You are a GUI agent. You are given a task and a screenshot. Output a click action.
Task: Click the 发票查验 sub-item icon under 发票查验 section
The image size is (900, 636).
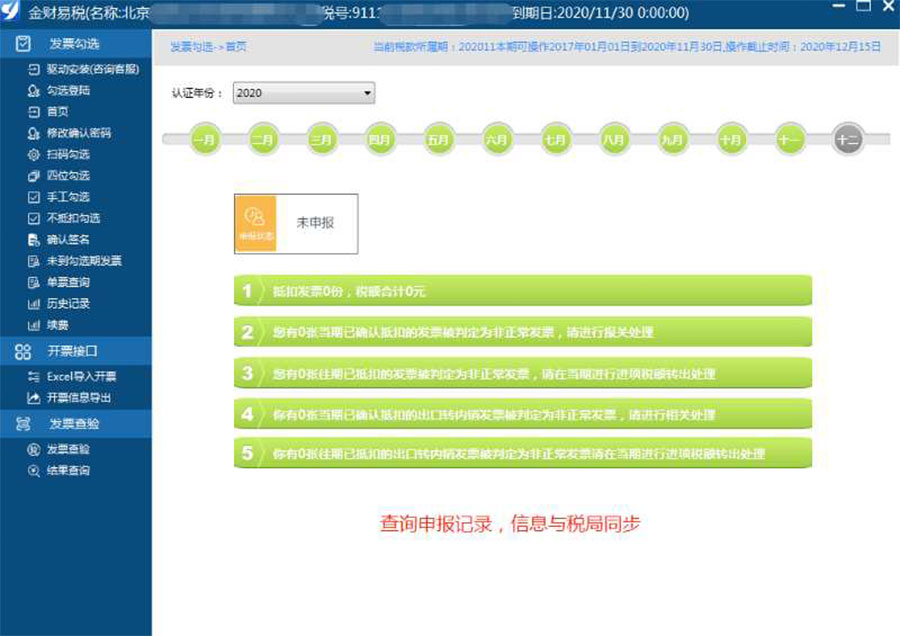pos(34,449)
